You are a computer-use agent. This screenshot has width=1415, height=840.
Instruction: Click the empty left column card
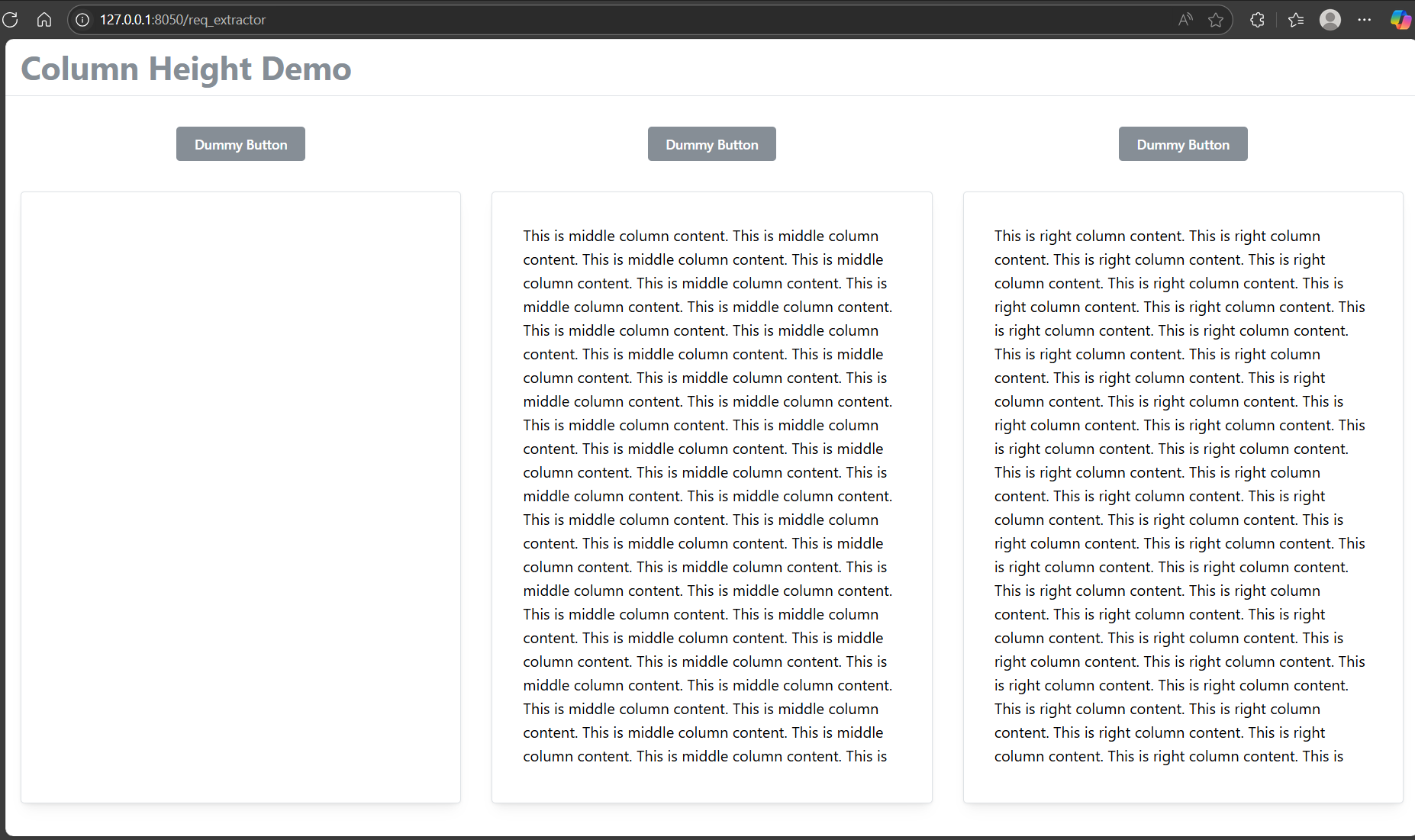coord(240,496)
